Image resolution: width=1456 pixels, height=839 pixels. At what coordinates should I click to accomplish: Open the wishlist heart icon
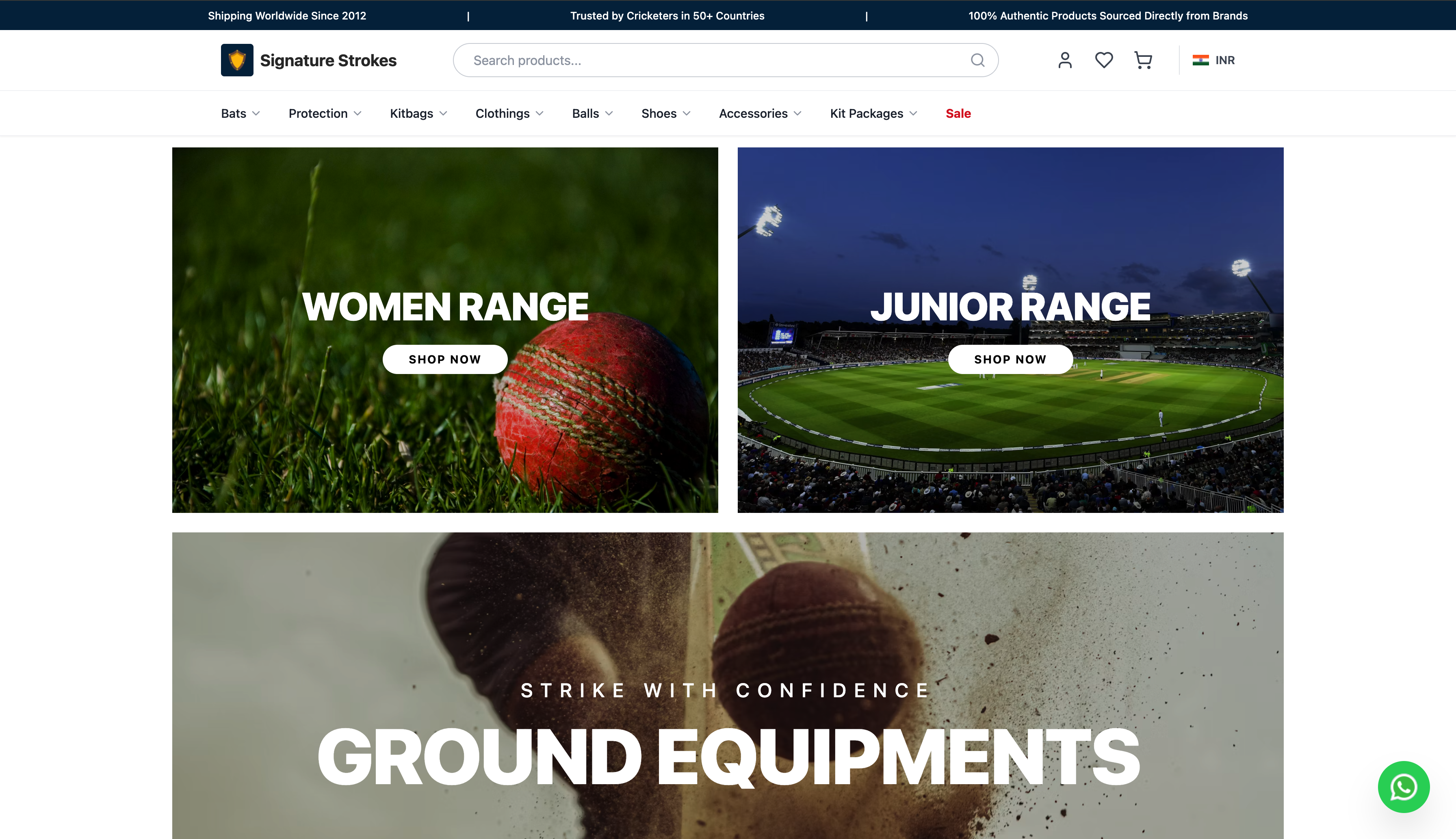tap(1104, 60)
